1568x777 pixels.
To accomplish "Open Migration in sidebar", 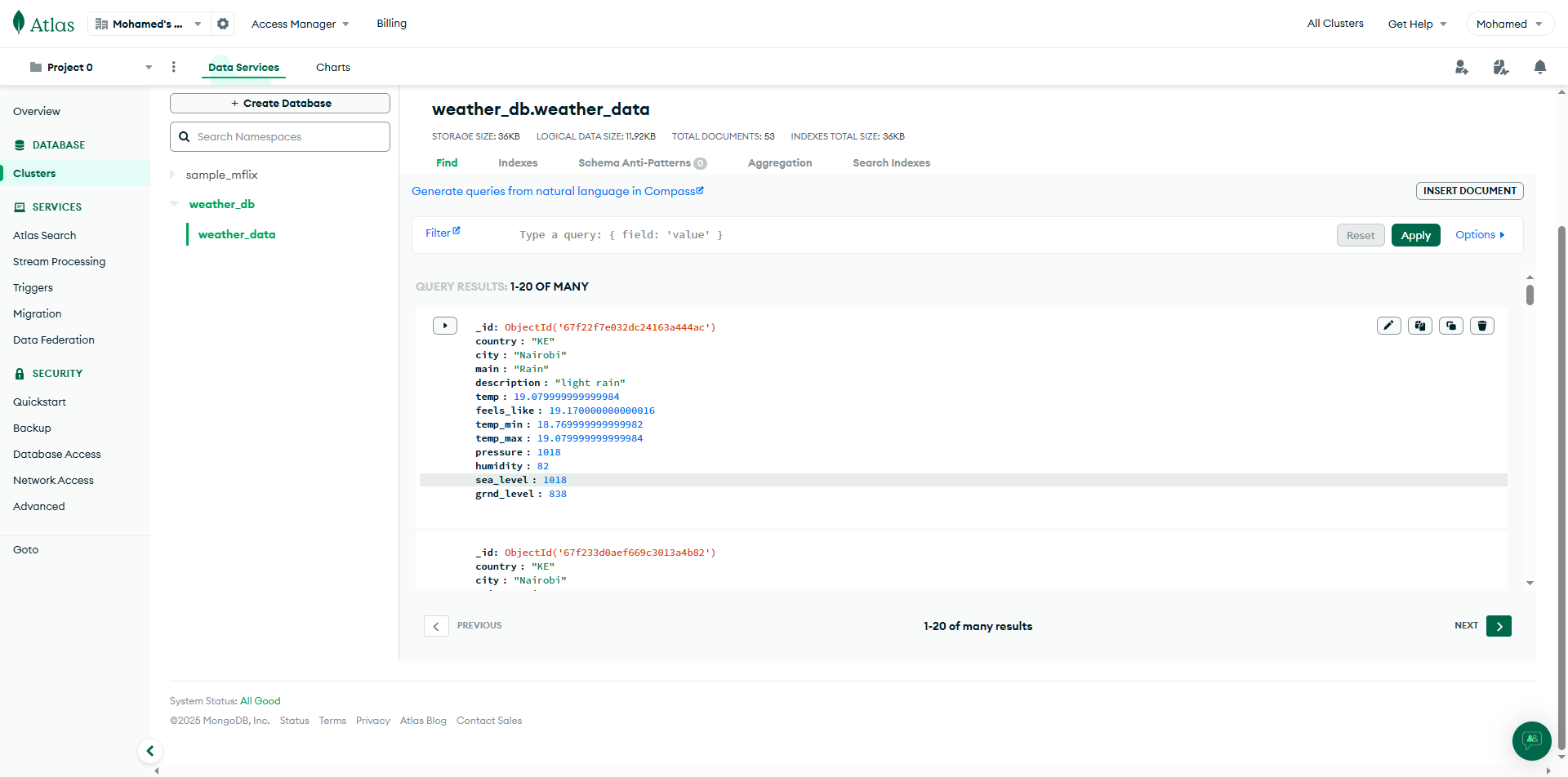I will pyautogui.click(x=38, y=313).
